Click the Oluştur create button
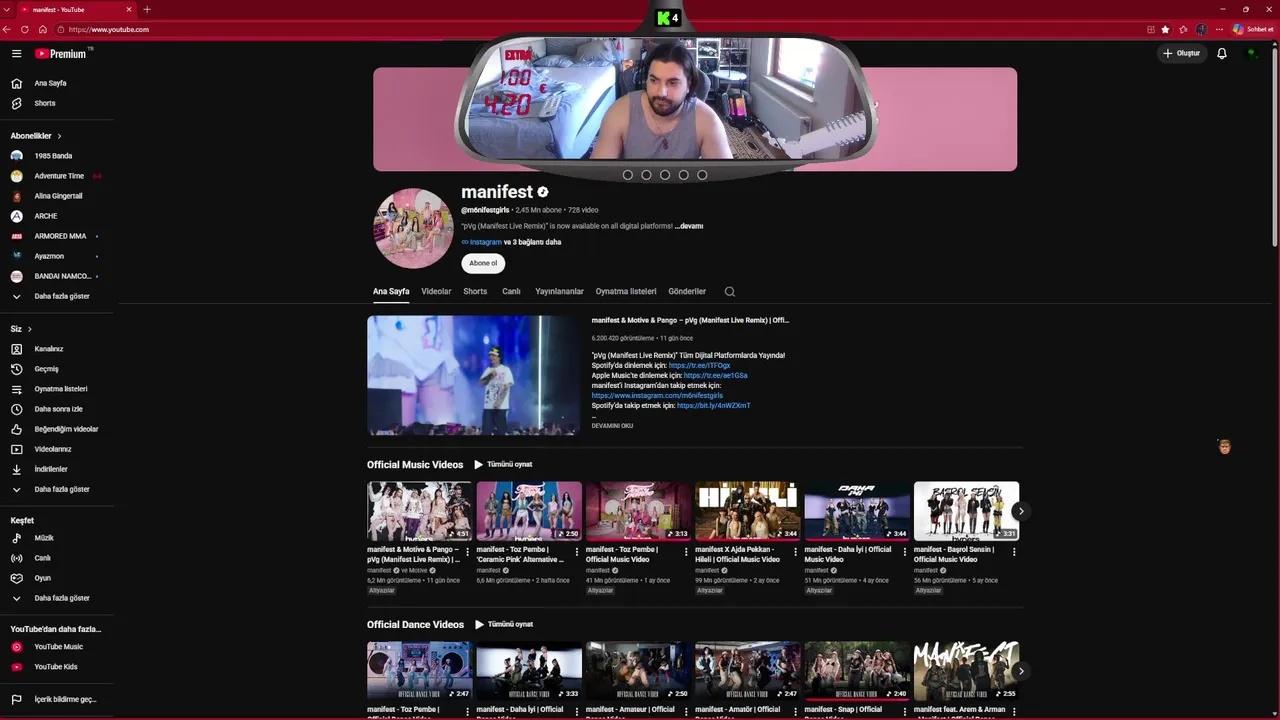The width and height of the screenshot is (1280, 720). pyautogui.click(x=1181, y=54)
